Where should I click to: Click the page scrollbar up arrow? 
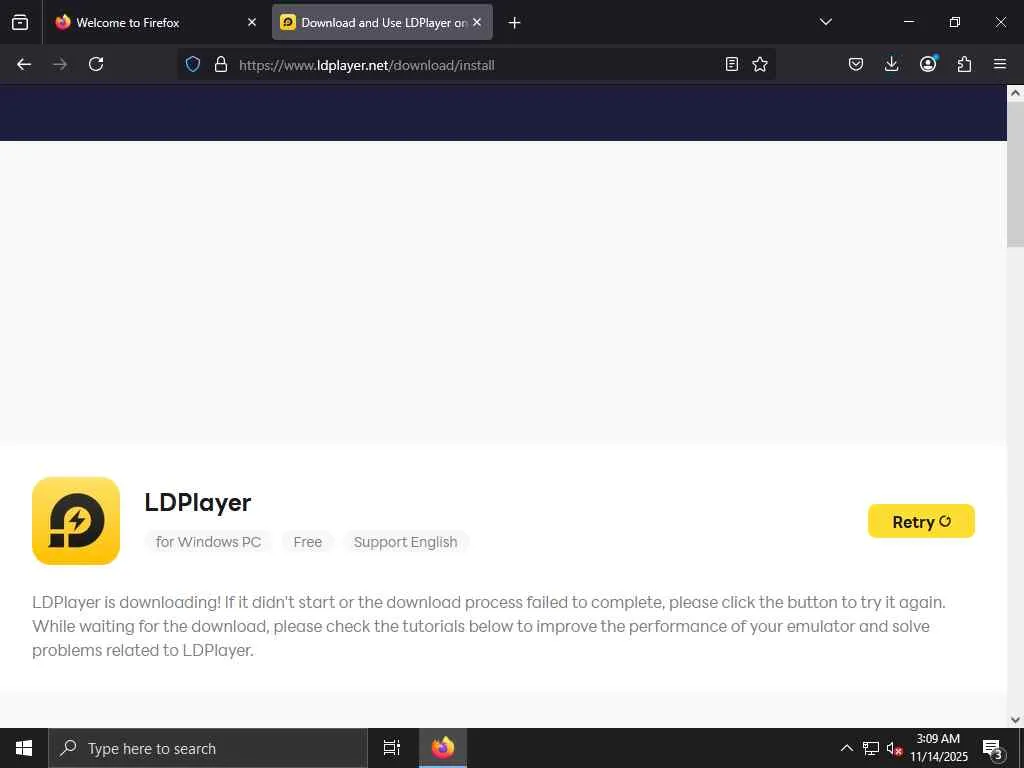click(x=1015, y=93)
